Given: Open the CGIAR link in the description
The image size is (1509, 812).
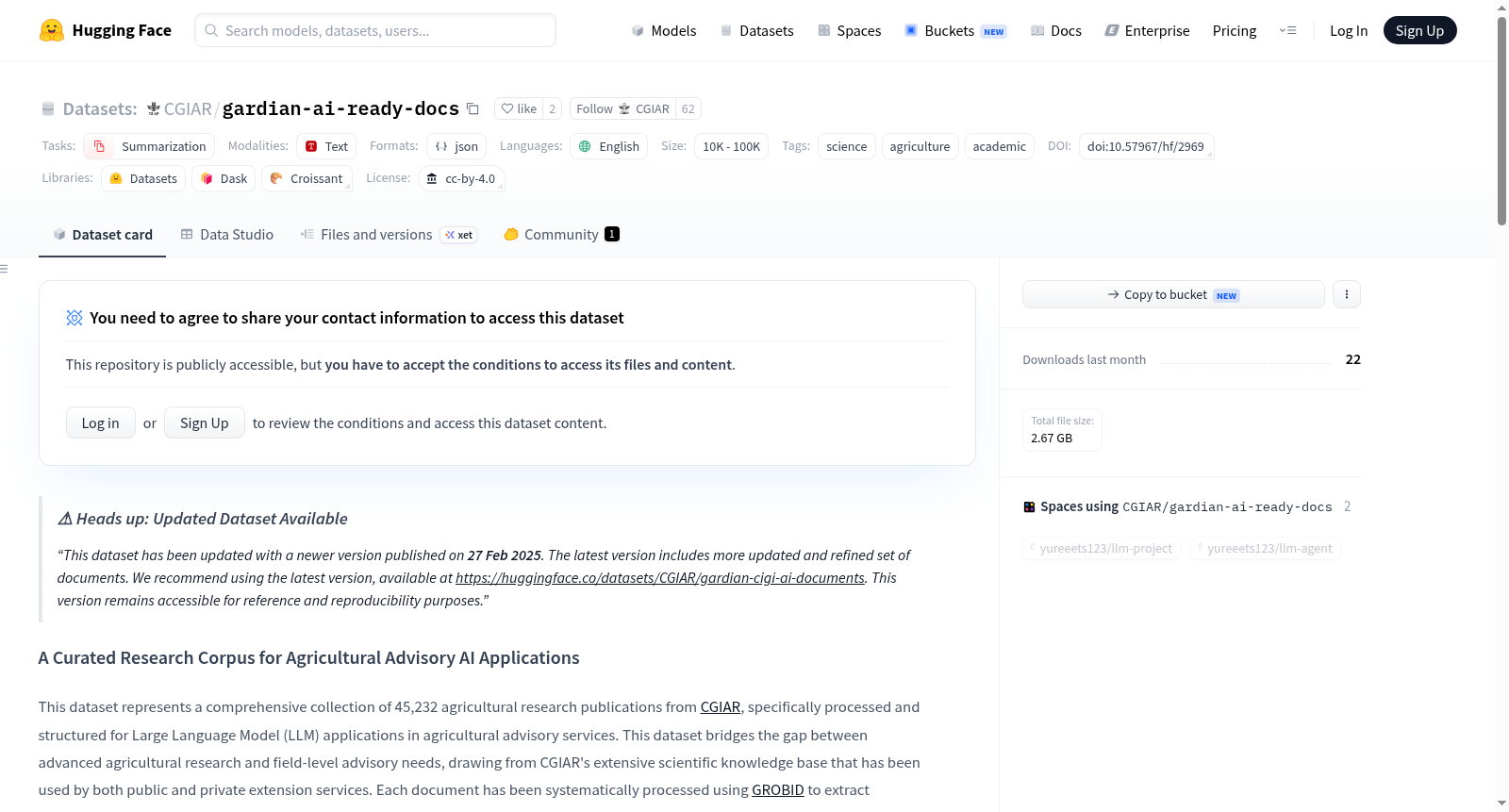Looking at the screenshot, I should (x=721, y=707).
